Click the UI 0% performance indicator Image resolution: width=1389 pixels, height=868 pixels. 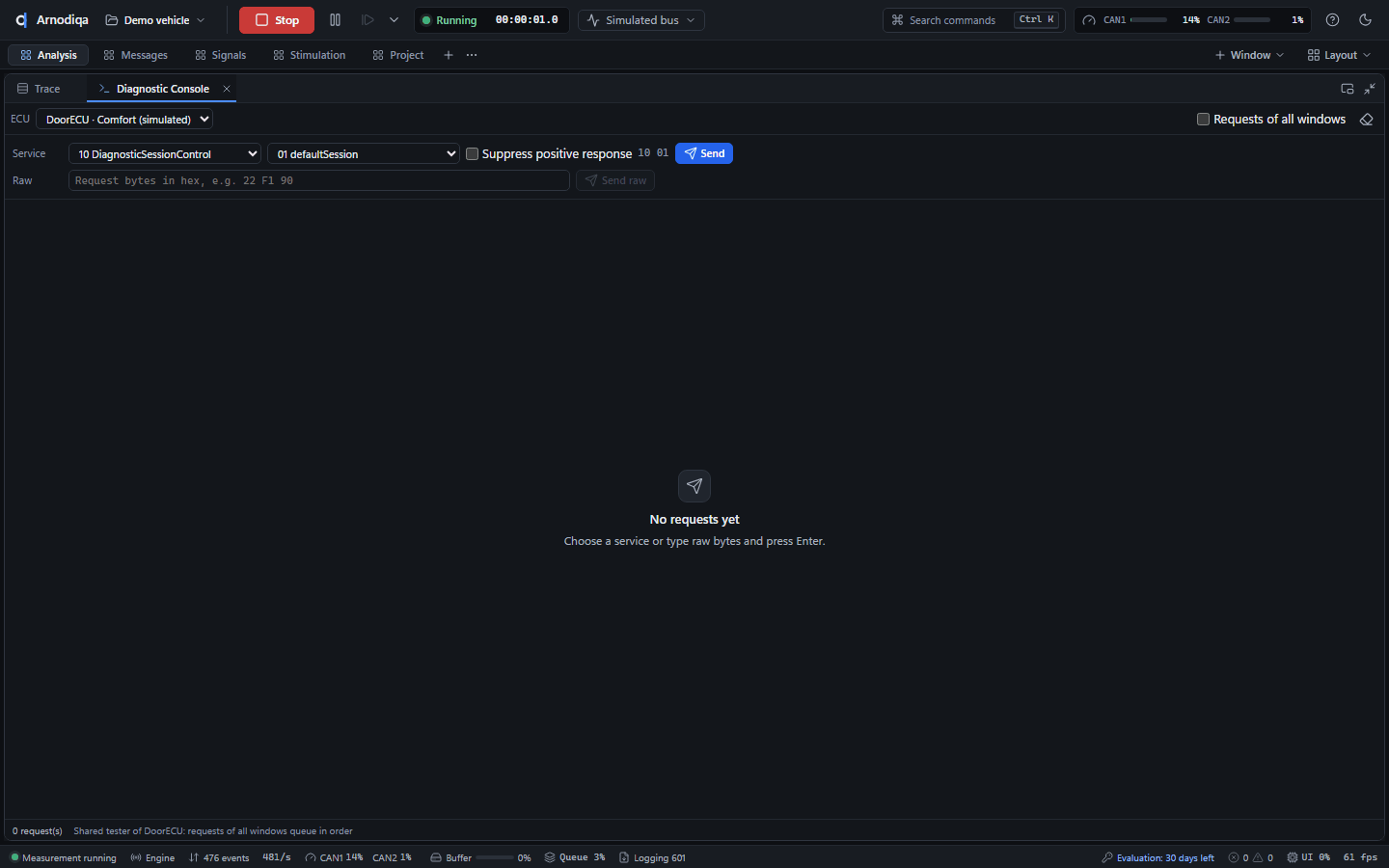1308,857
